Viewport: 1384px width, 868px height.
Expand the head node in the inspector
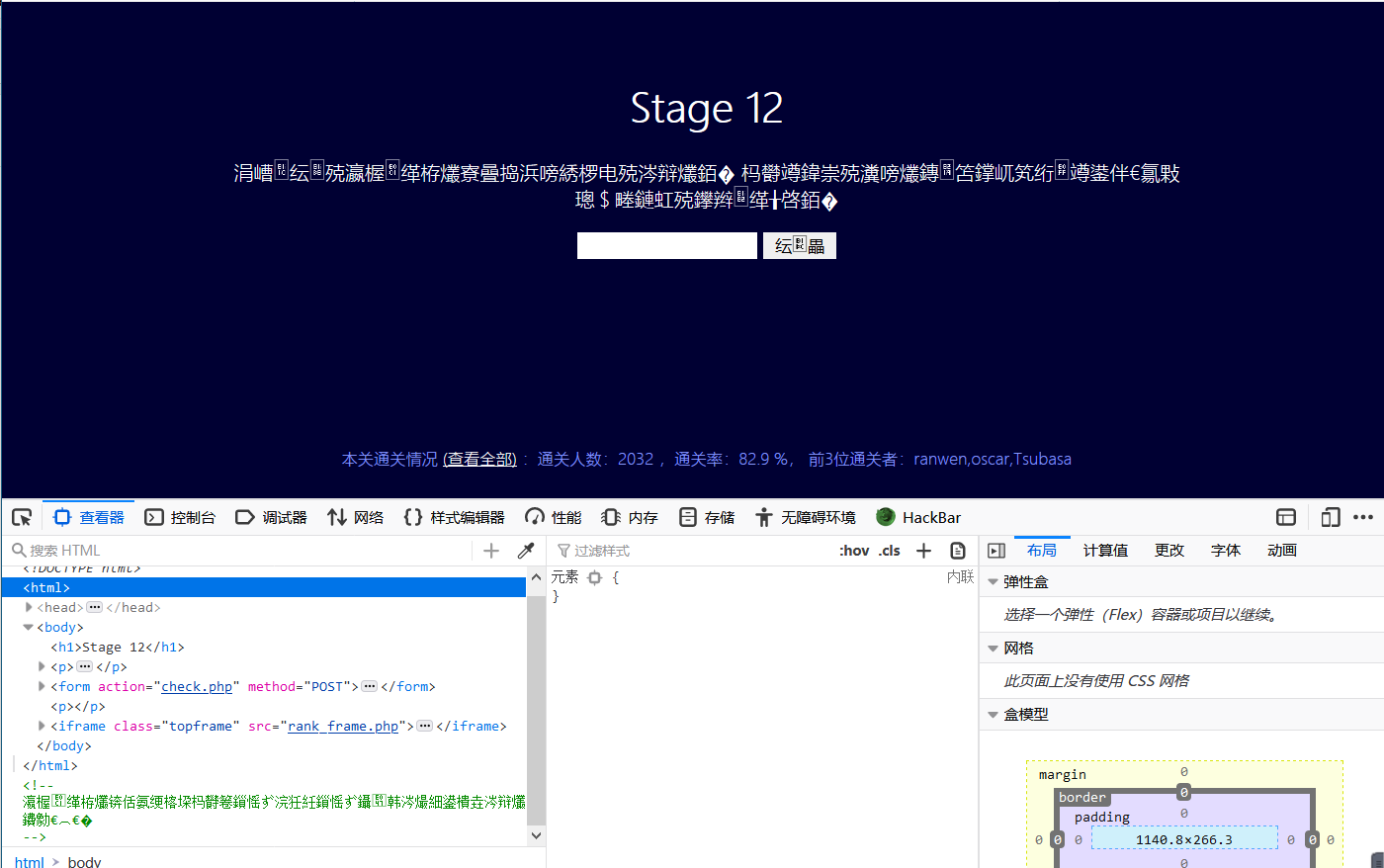click(29, 607)
